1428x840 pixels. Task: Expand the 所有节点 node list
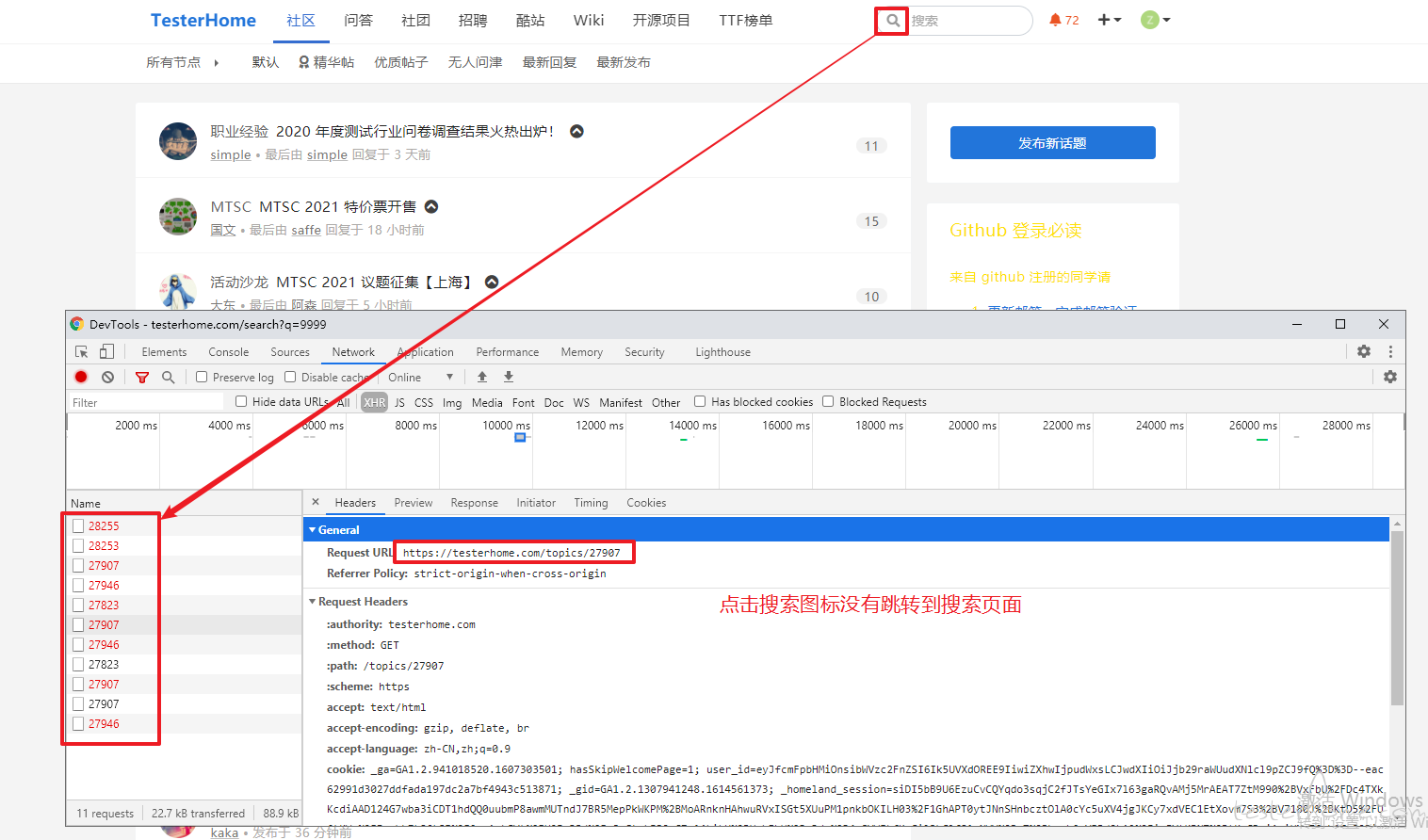tap(183, 62)
